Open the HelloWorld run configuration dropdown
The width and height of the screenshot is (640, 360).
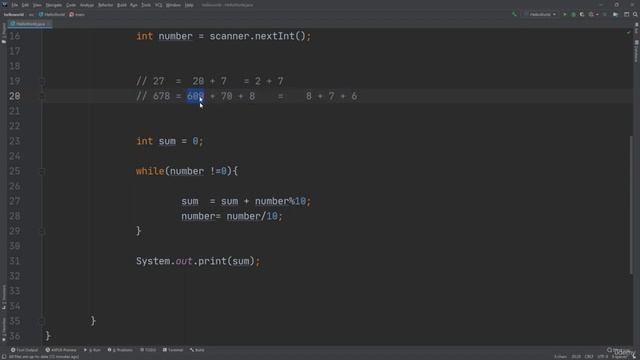pos(541,14)
